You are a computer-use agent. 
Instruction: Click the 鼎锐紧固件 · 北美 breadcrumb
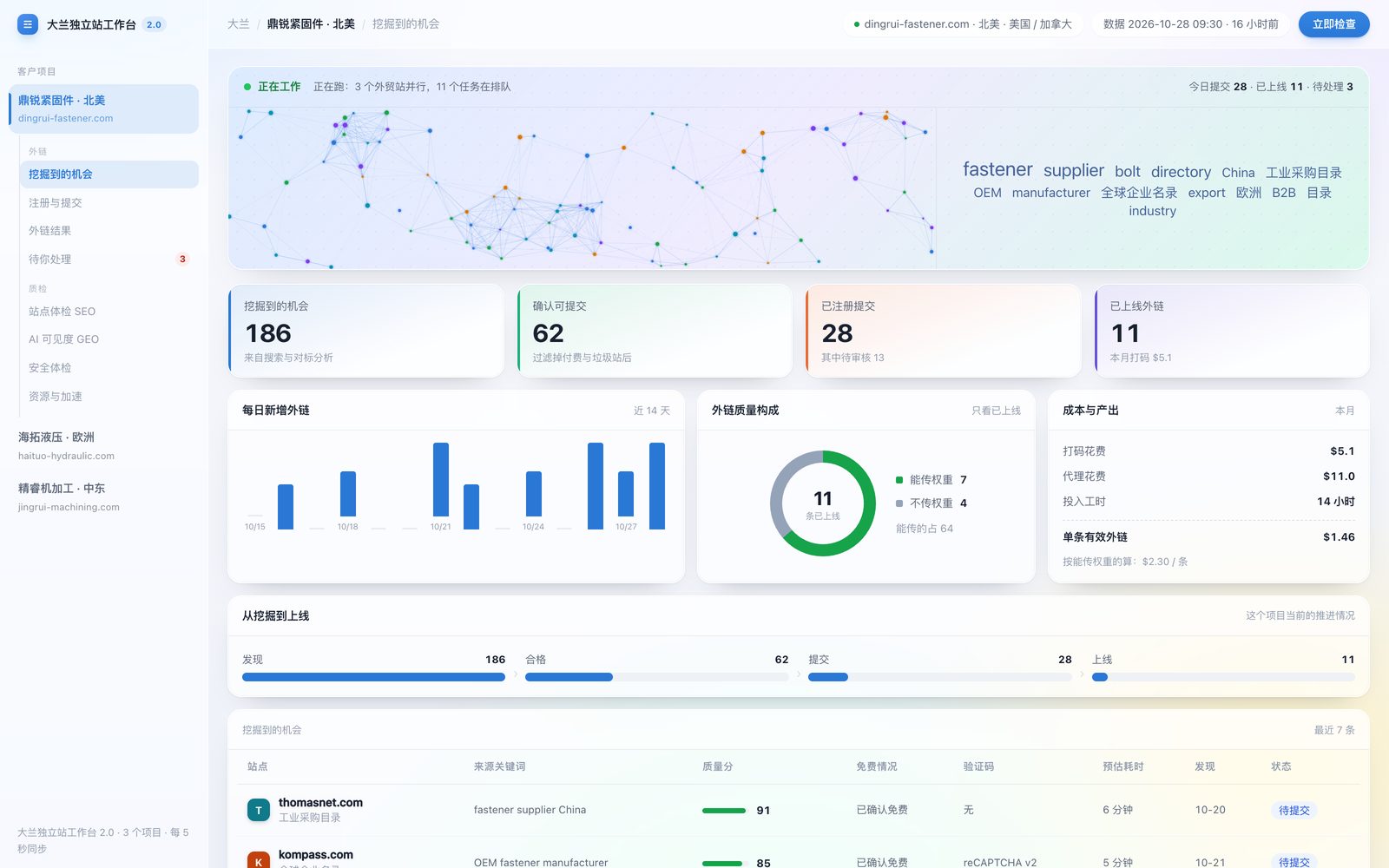311,24
